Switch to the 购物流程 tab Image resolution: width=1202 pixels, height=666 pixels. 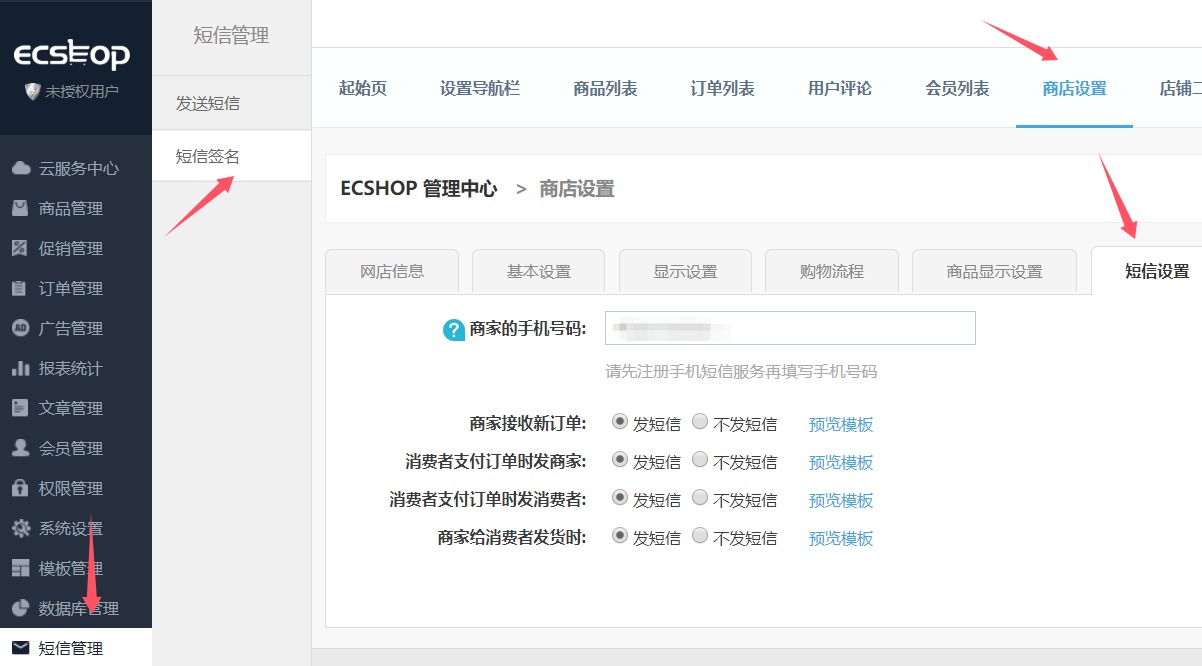tap(831, 271)
